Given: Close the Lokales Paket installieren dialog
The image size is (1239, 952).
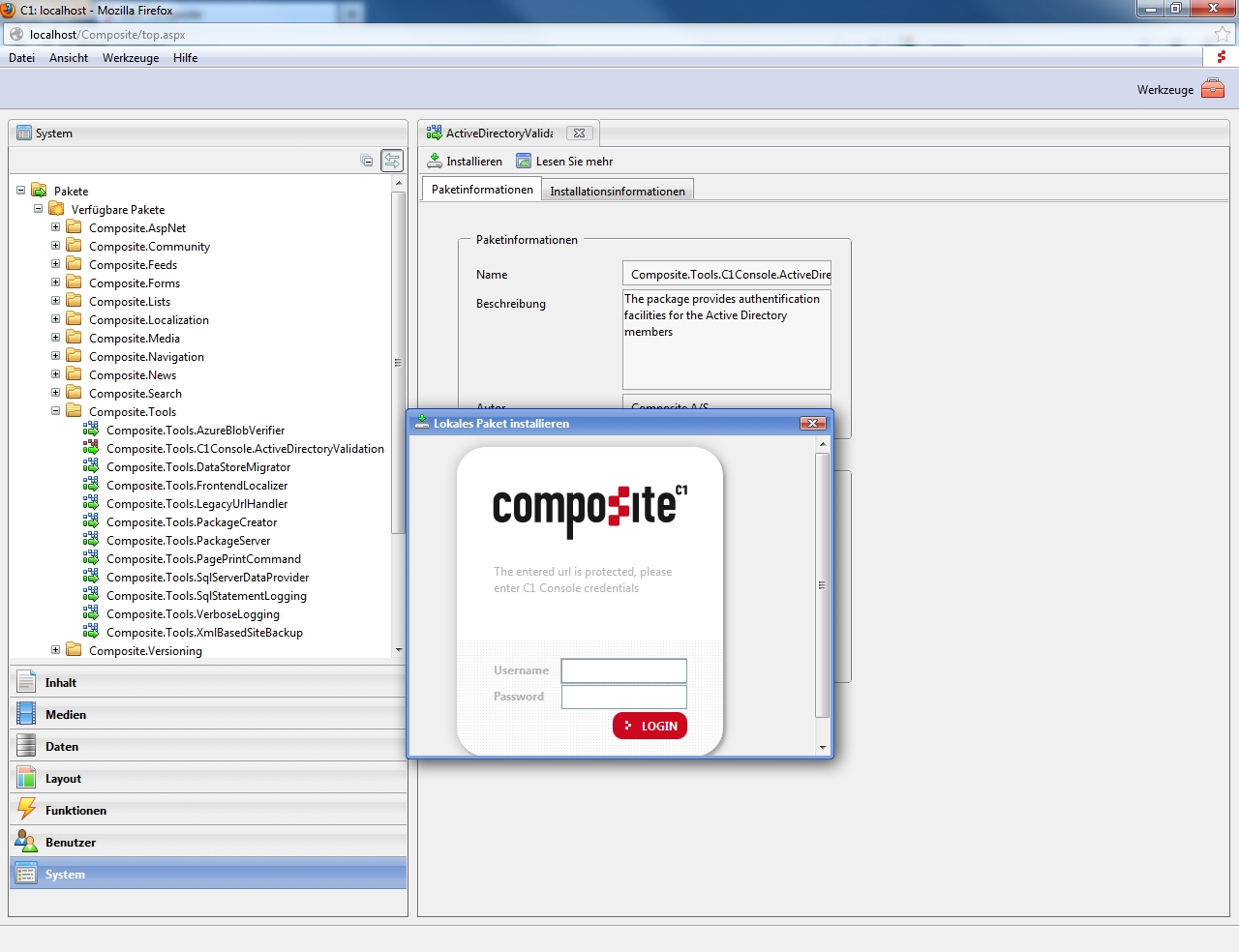Looking at the screenshot, I should click(x=812, y=424).
